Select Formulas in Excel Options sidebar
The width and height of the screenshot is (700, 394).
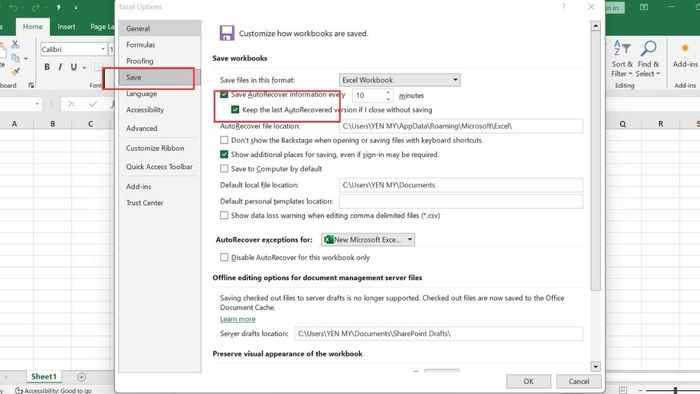159,45
